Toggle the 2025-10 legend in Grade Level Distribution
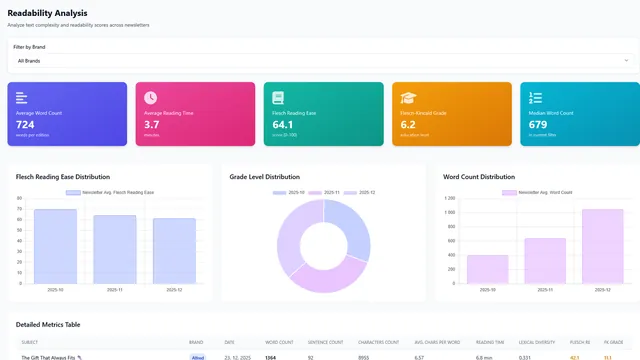The height and width of the screenshot is (360, 640). pyautogui.click(x=289, y=192)
